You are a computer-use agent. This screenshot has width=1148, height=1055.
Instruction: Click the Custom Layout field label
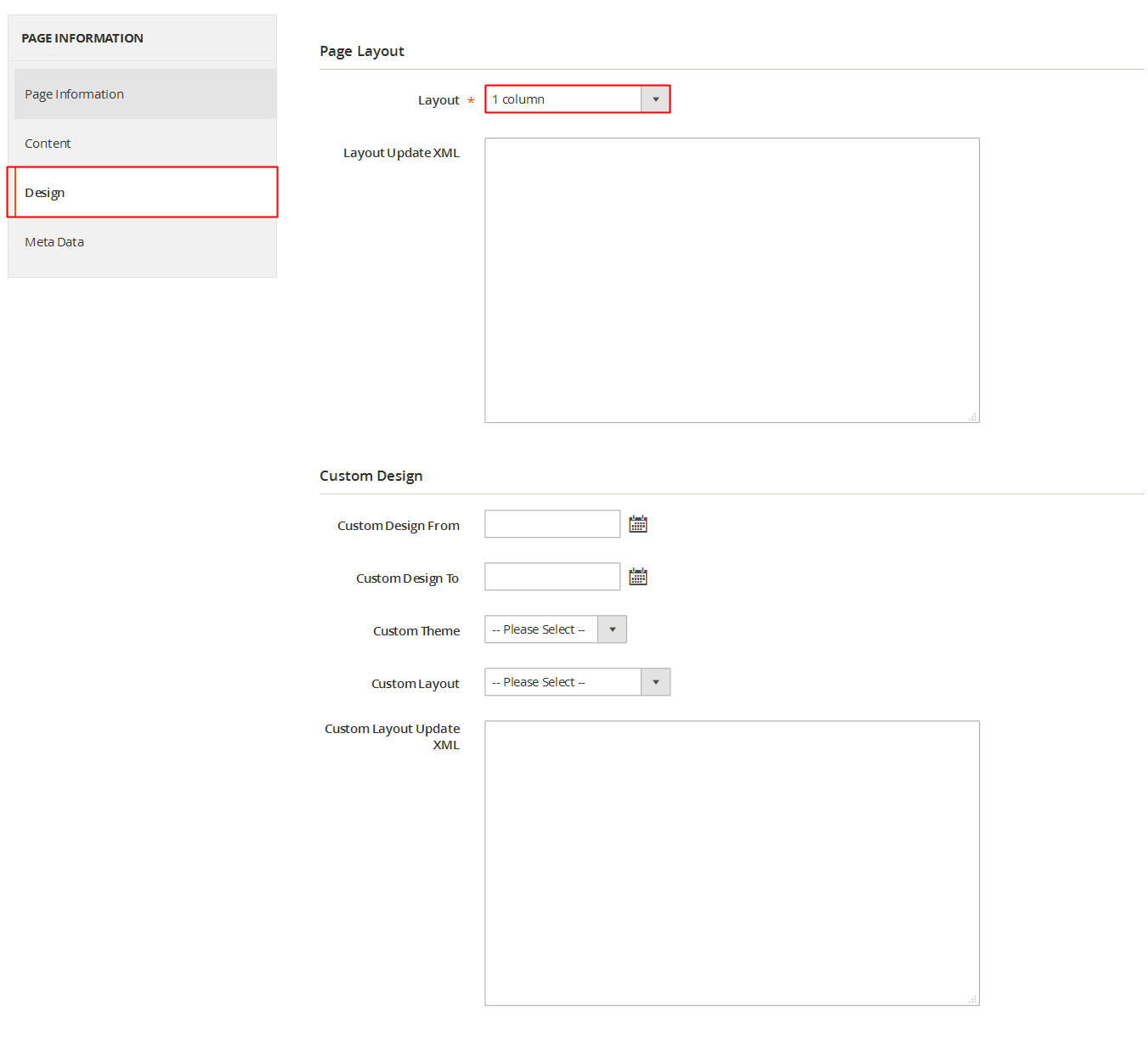click(x=416, y=684)
